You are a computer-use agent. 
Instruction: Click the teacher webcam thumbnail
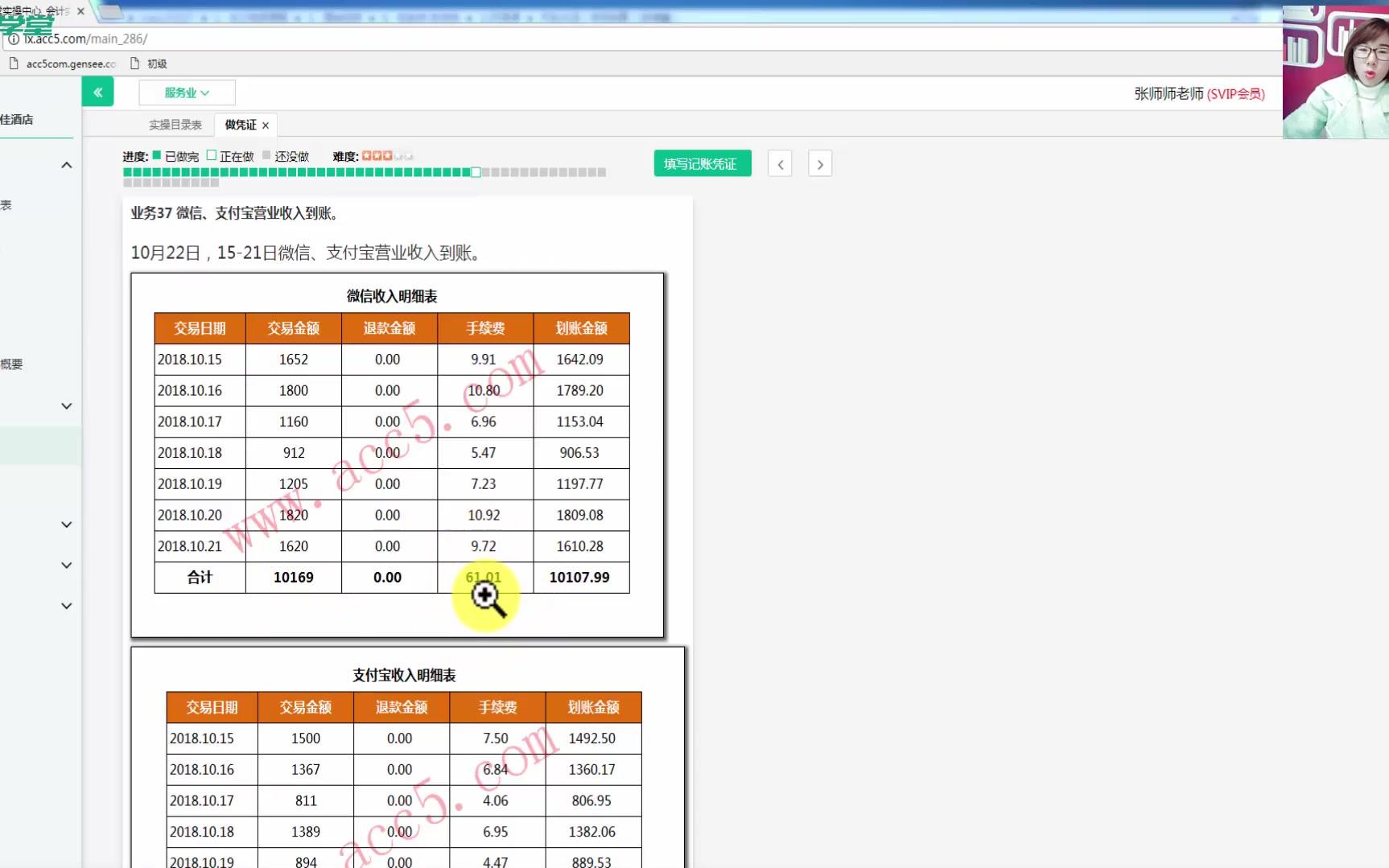coord(1336,72)
